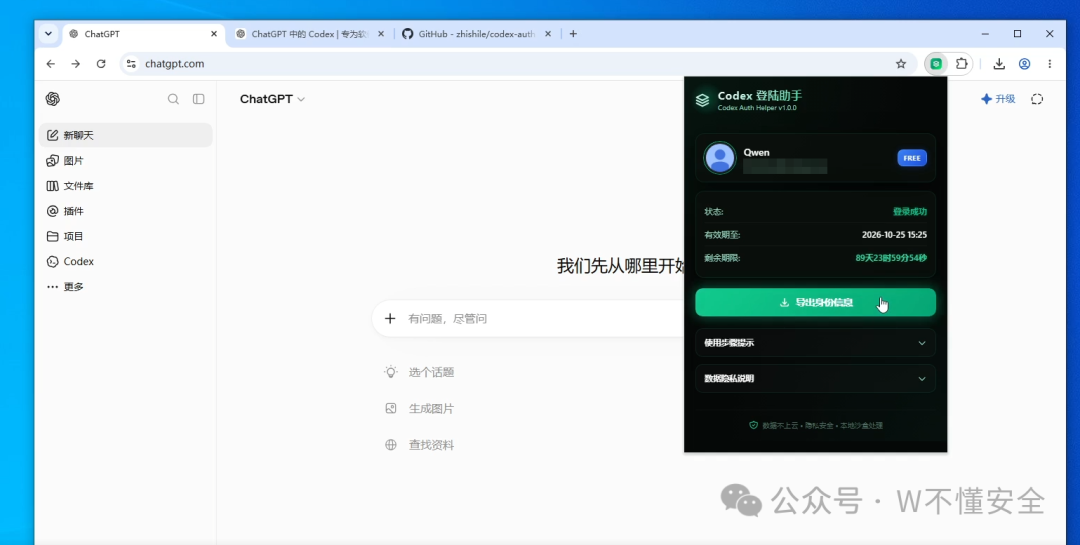Click 导出身份信息 export button
Viewport: 1080px width, 545px height.
tap(816, 302)
